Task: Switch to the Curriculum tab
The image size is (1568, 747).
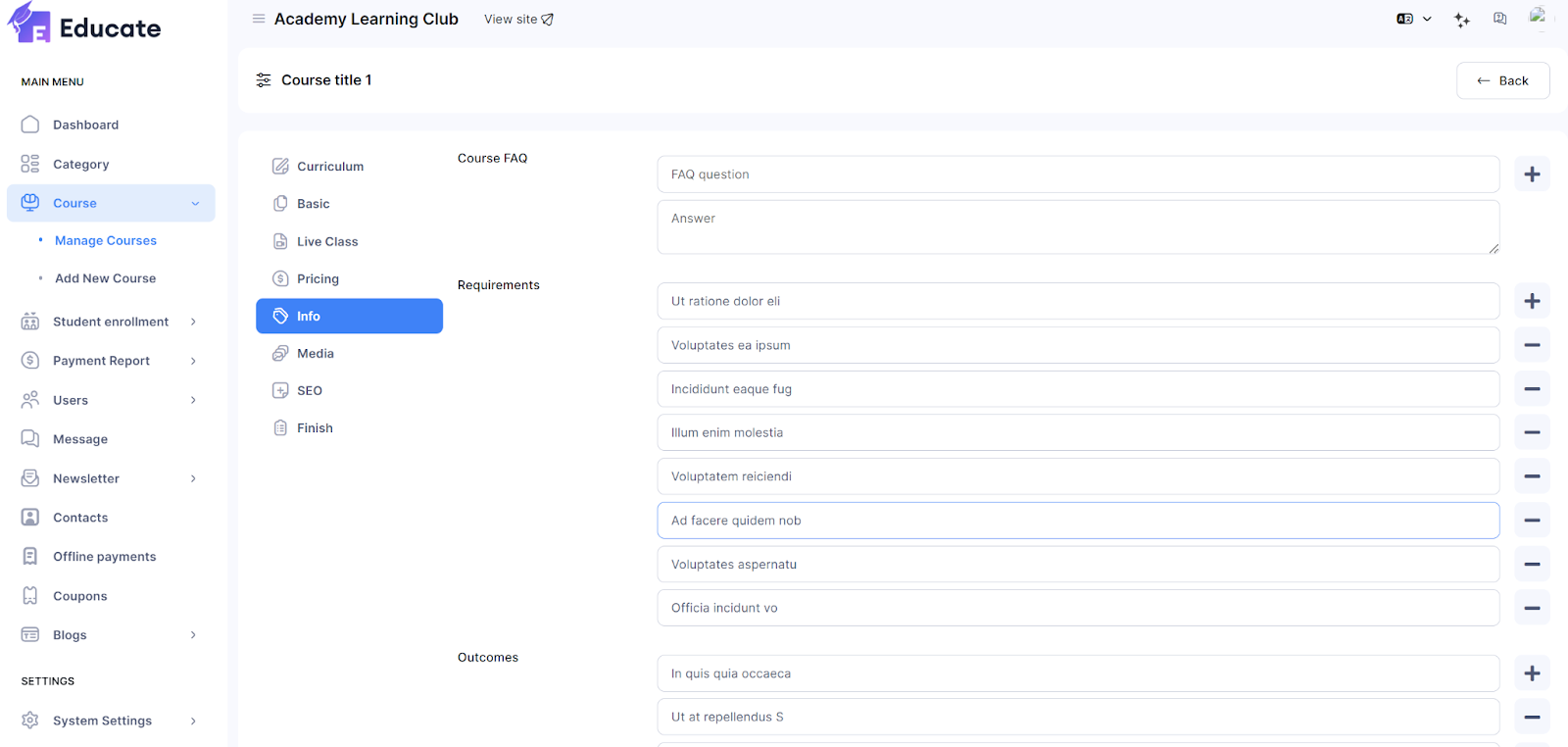Action: (330, 167)
